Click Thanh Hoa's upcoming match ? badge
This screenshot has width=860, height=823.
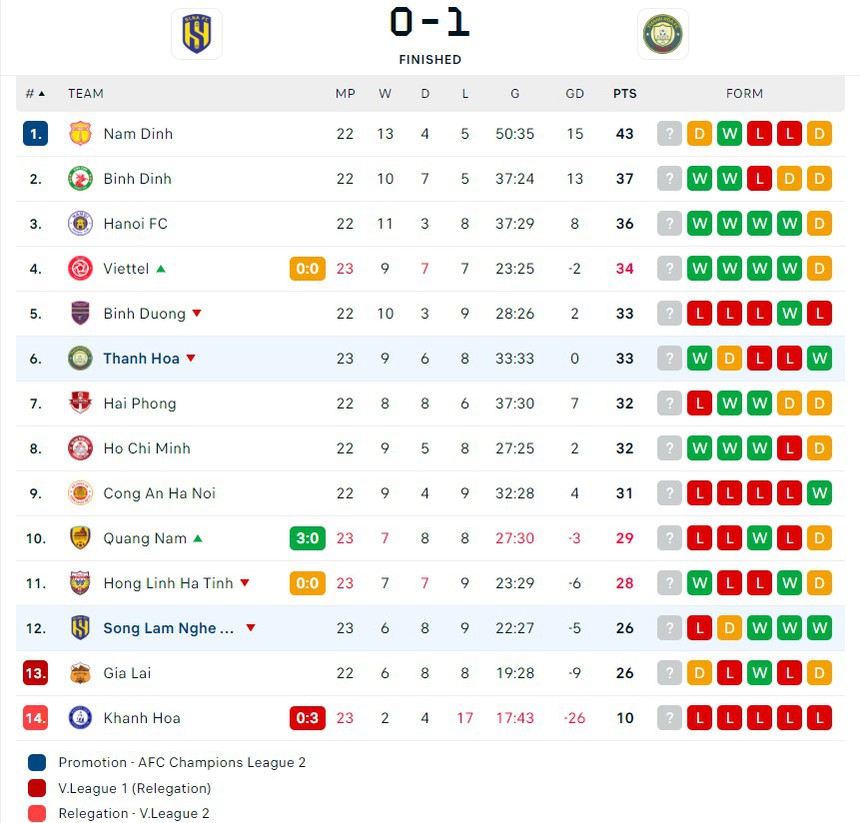(x=669, y=359)
